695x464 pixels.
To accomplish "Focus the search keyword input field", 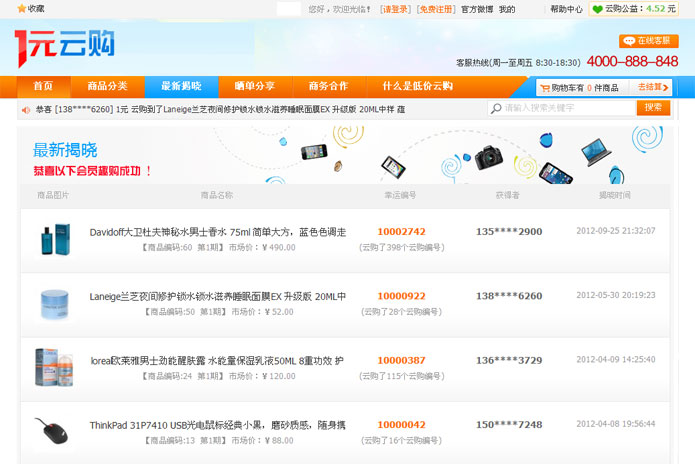I will [562, 108].
